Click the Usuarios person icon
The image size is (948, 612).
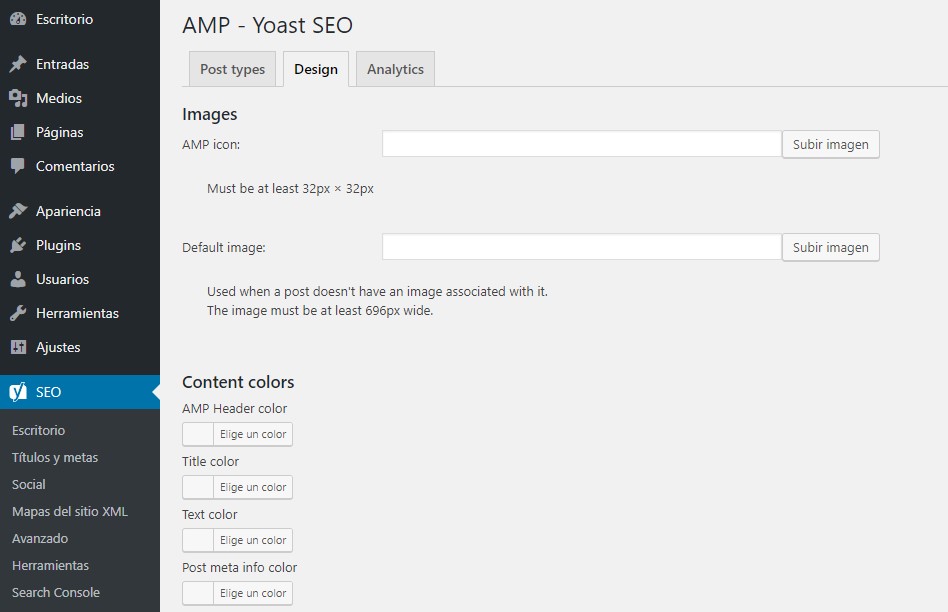18,279
